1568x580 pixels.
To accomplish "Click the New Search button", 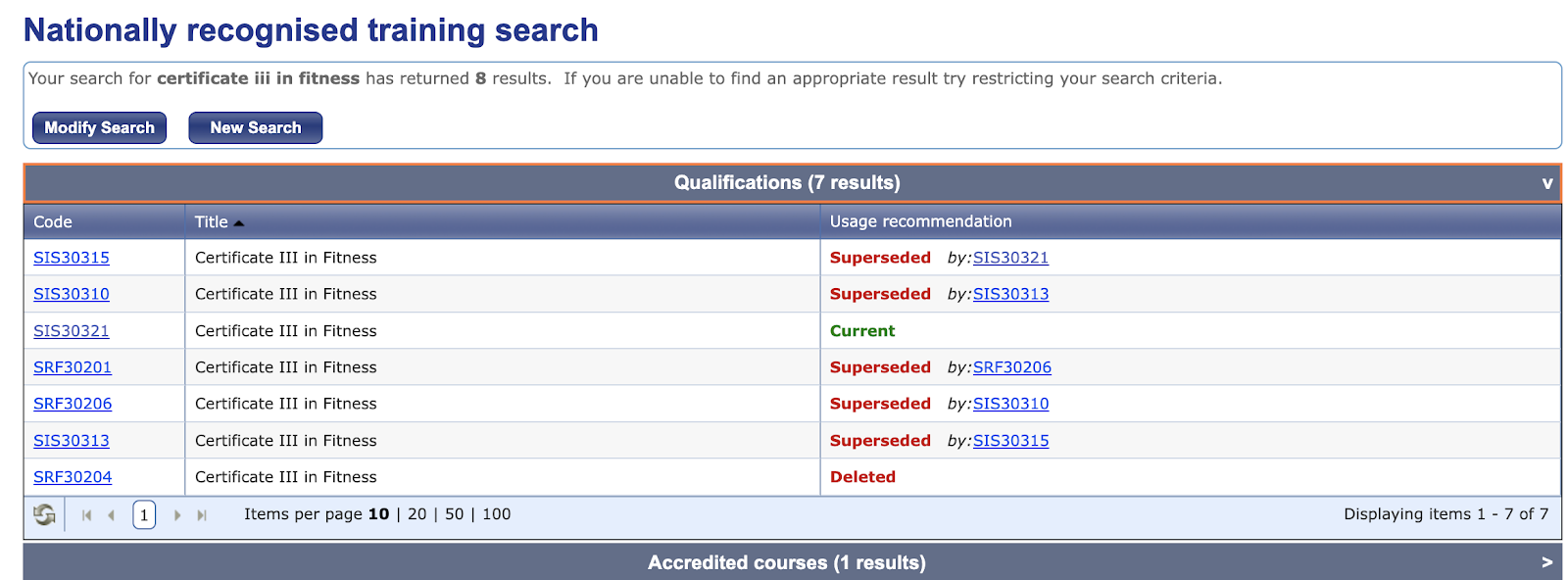I will tap(255, 127).
